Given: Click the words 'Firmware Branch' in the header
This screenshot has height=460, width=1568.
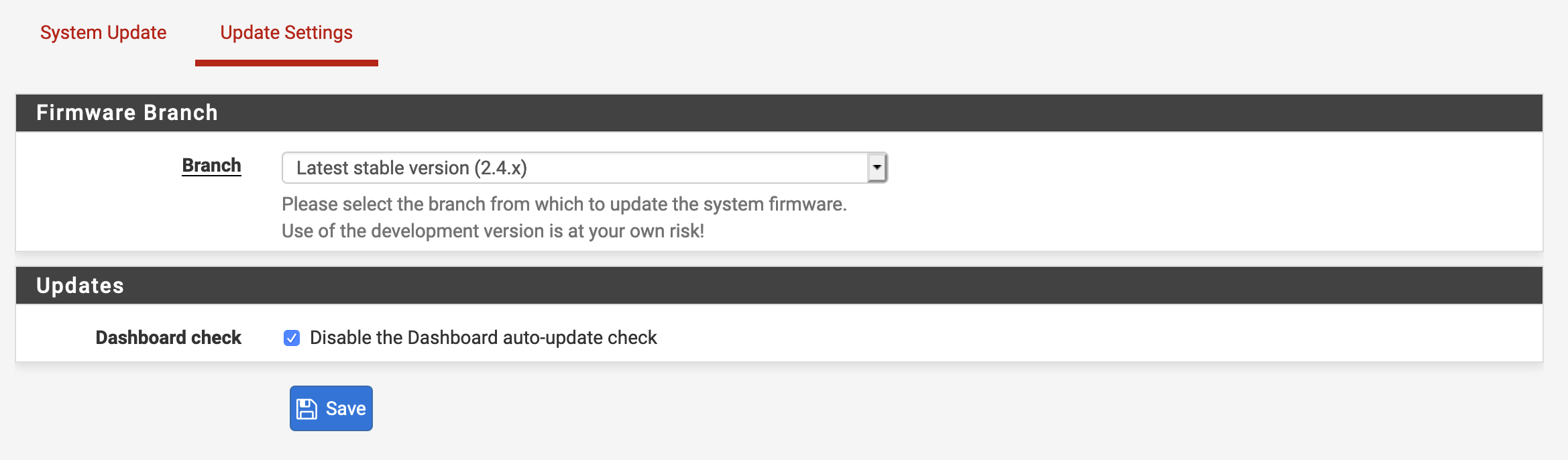Looking at the screenshot, I should pyautogui.click(x=127, y=113).
